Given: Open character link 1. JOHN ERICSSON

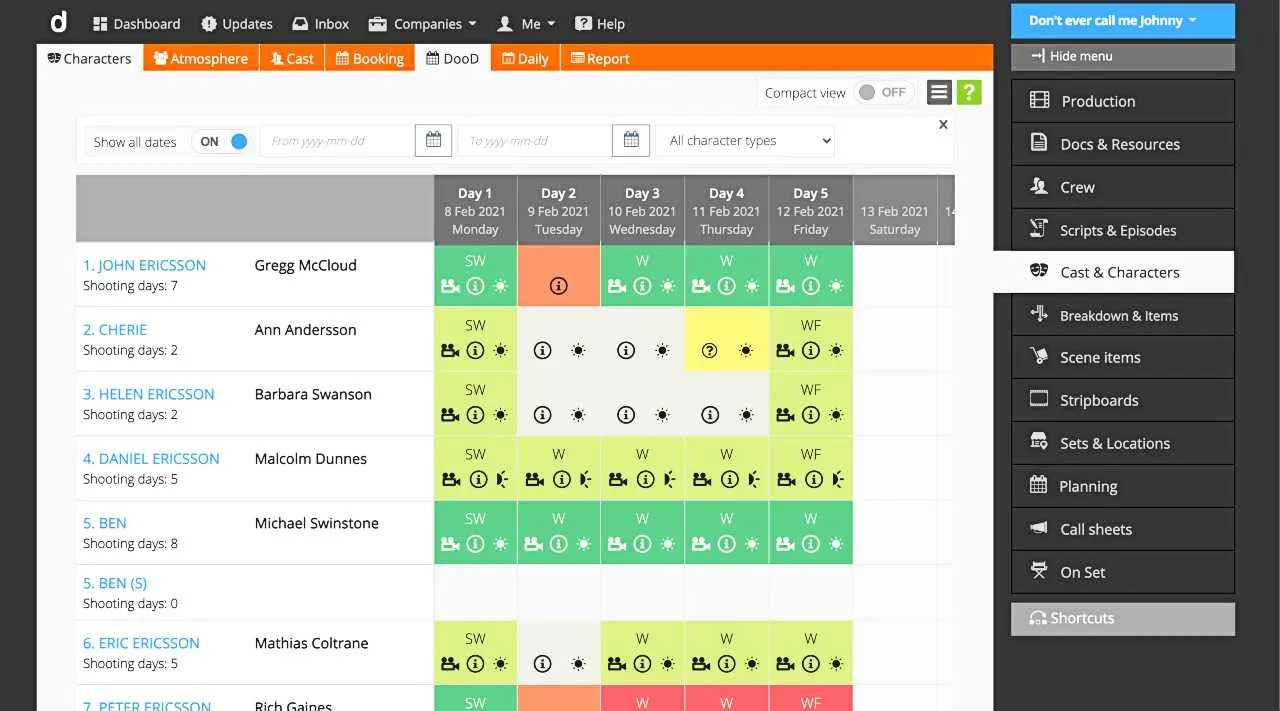Looking at the screenshot, I should (144, 265).
